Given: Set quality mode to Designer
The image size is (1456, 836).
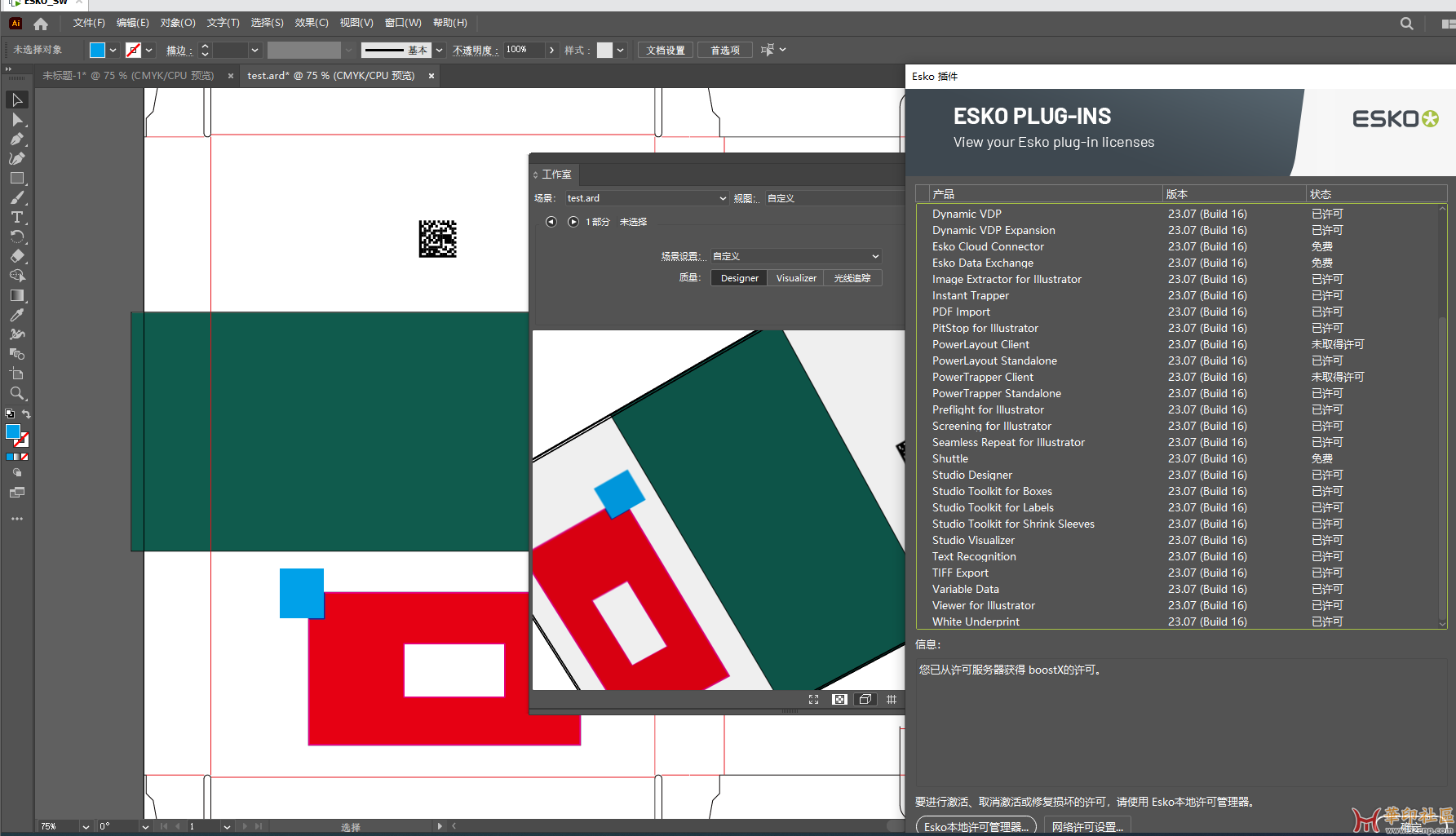Looking at the screenshot, I should (739, 278).
